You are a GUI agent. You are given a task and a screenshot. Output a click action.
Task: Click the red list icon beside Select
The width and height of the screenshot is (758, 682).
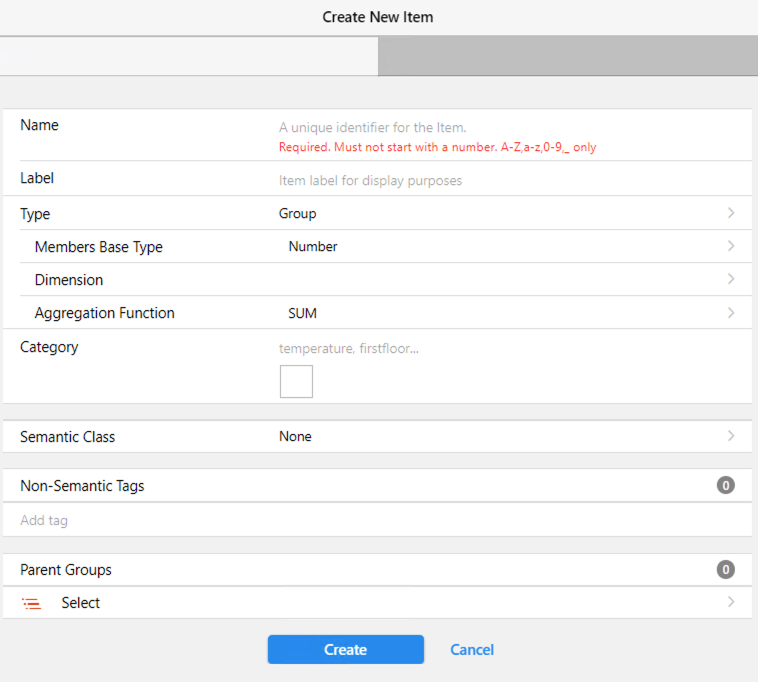[32, 603]
